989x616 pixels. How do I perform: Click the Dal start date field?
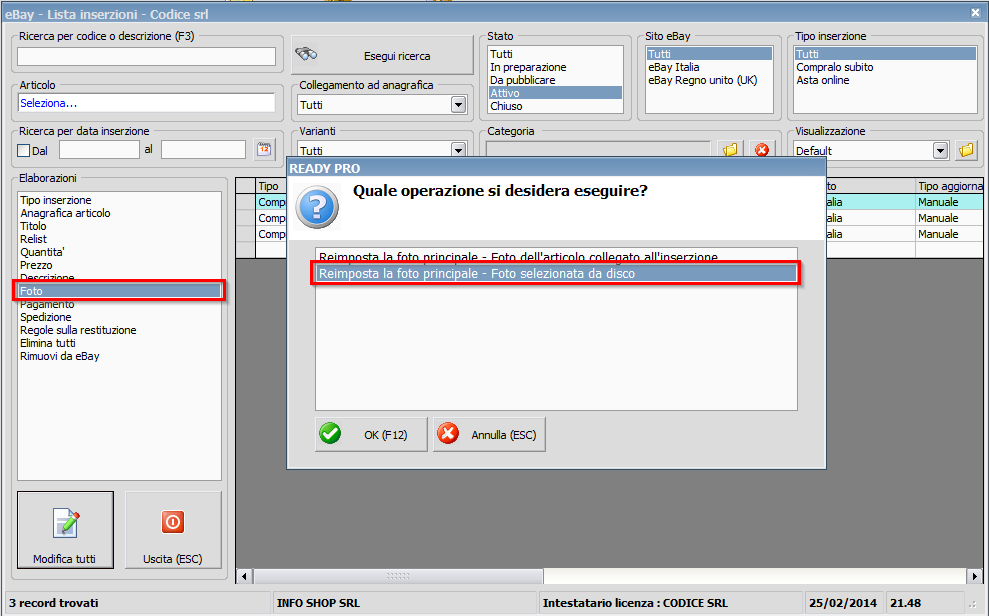[x=99, y=149]
